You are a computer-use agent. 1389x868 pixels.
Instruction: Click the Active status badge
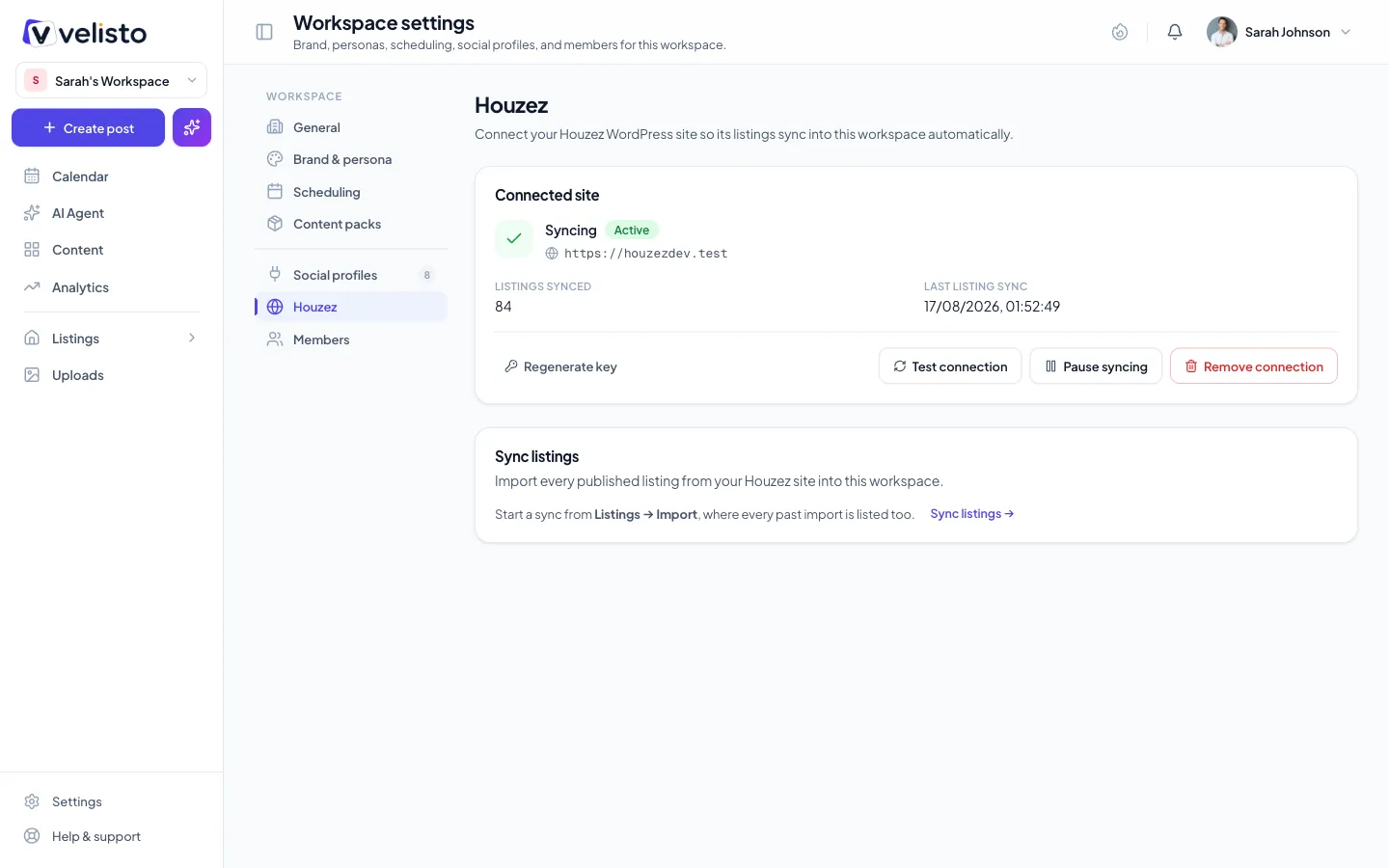(x=632, y=231)
